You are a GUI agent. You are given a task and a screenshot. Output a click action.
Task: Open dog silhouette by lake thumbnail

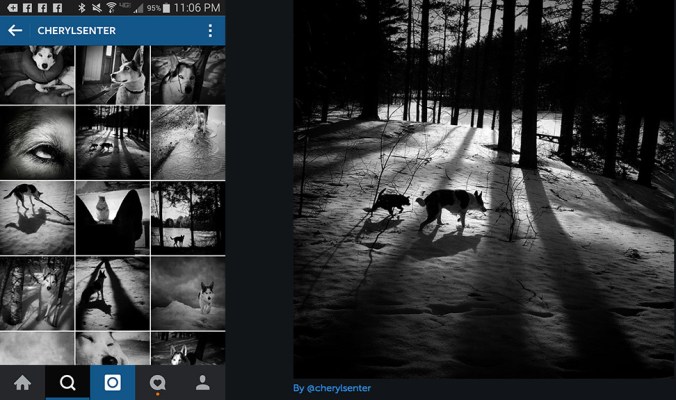point(188,217)
